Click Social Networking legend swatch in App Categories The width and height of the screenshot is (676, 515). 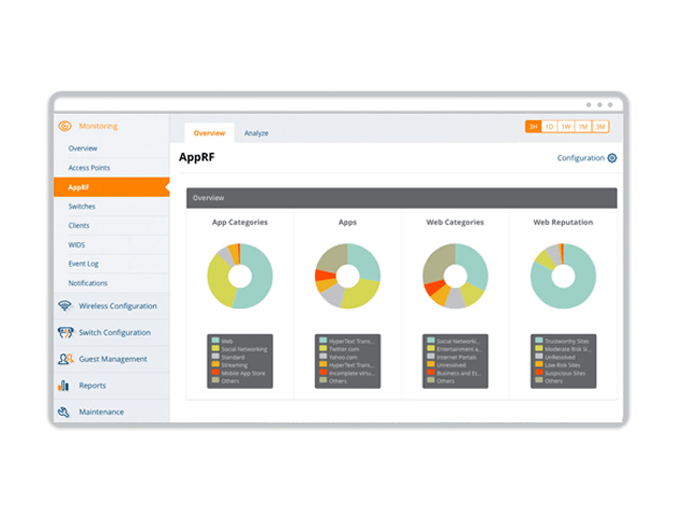[x=216, y=348]
